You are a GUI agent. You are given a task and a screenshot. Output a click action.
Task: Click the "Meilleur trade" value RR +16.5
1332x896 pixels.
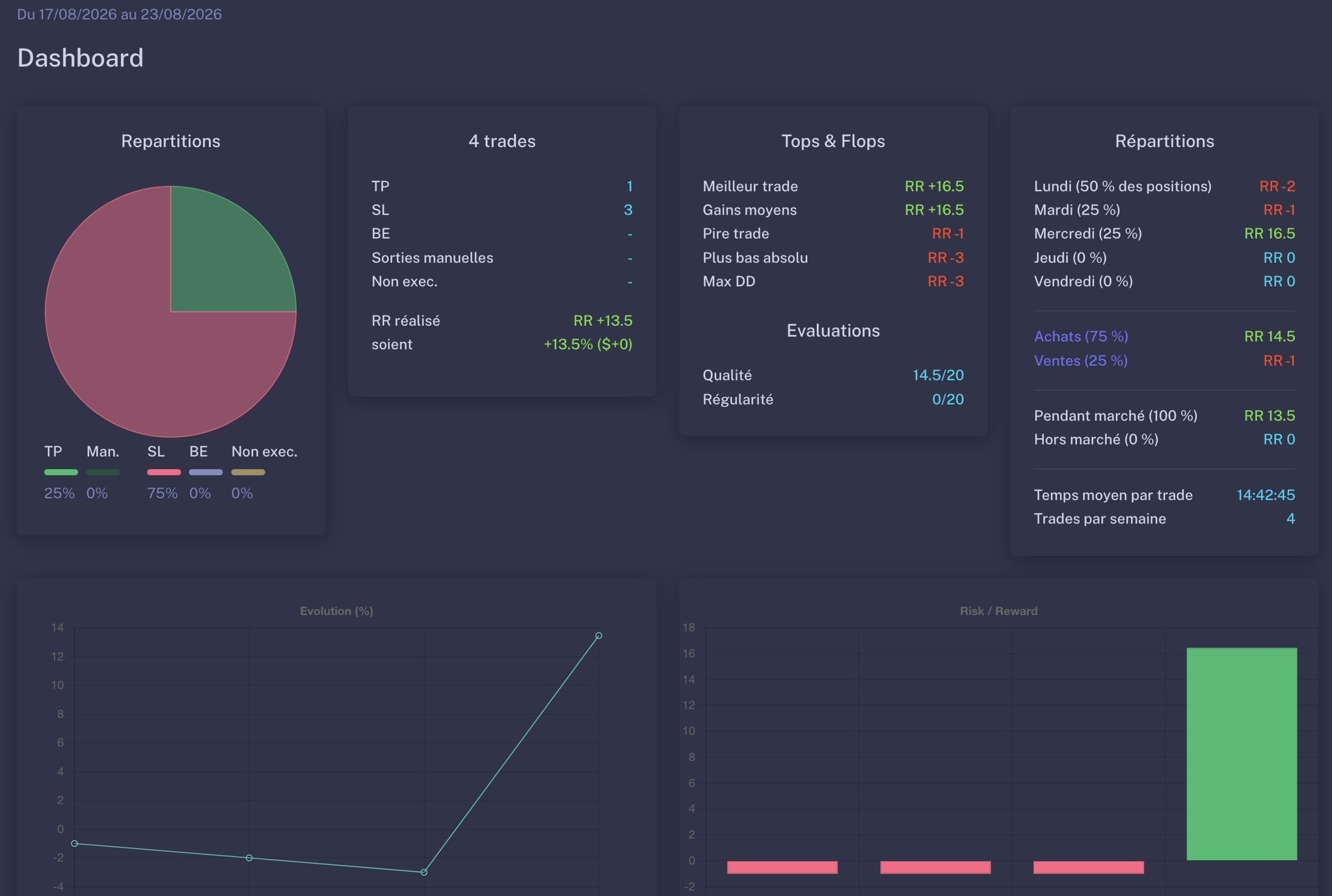935,186
